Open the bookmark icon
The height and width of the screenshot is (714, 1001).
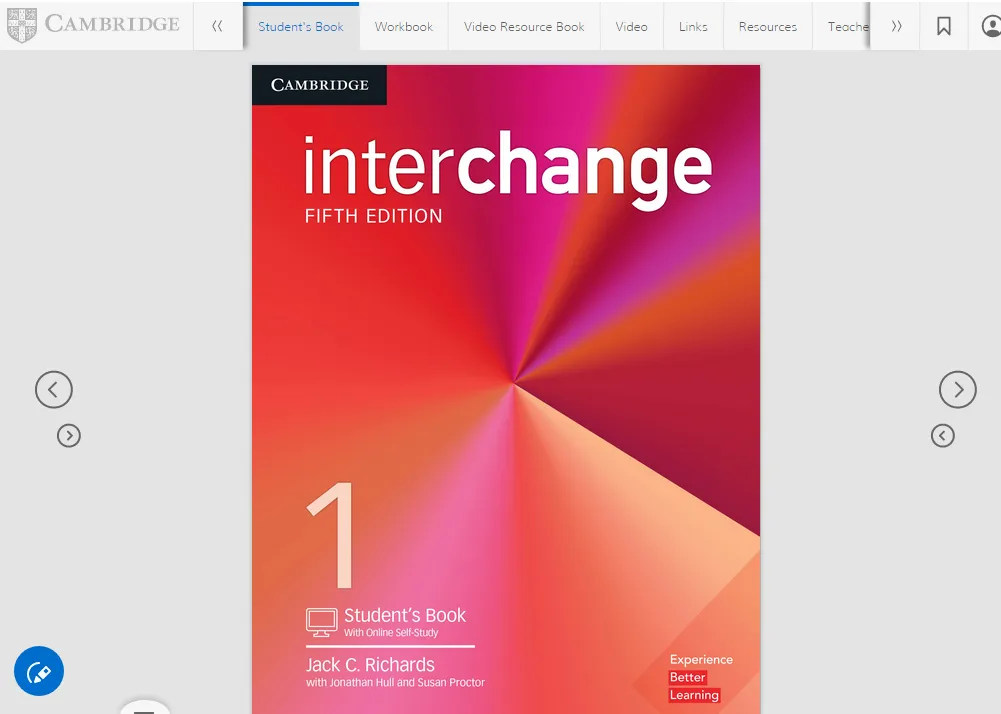coord(944,26)
